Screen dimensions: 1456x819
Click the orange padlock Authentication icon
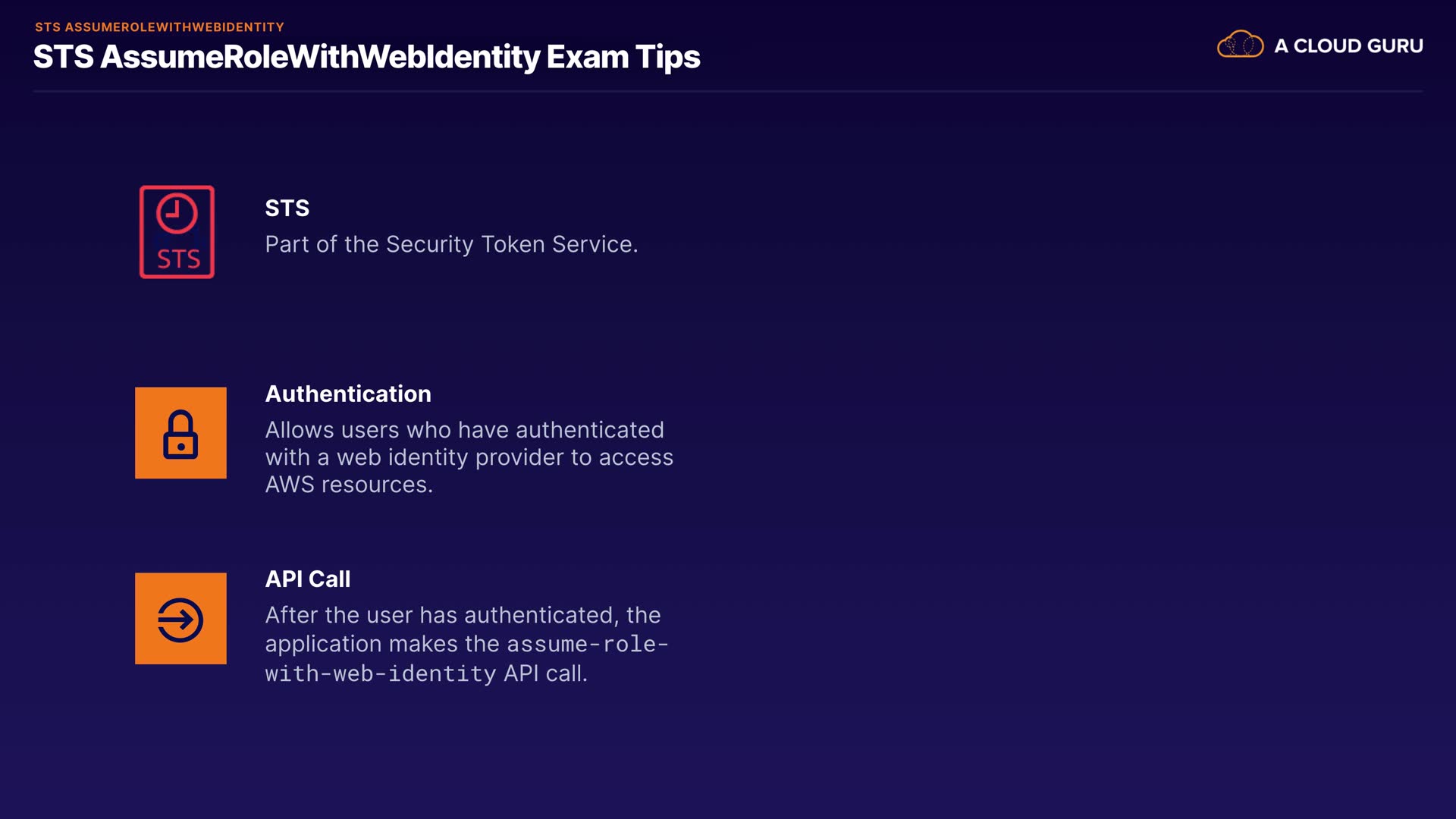tap(180, 433)
